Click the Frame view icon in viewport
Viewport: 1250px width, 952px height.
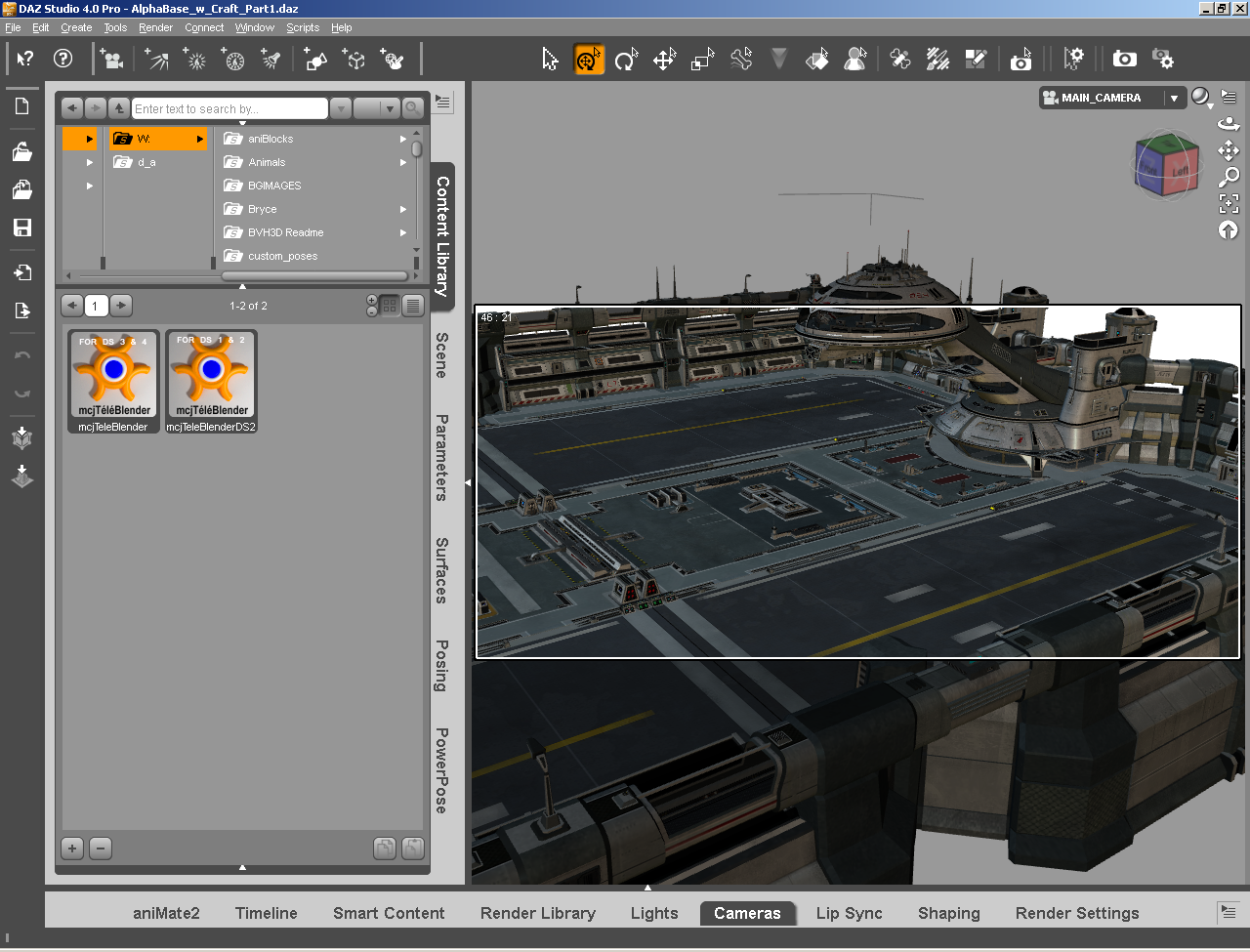[x=1229, y=203]
